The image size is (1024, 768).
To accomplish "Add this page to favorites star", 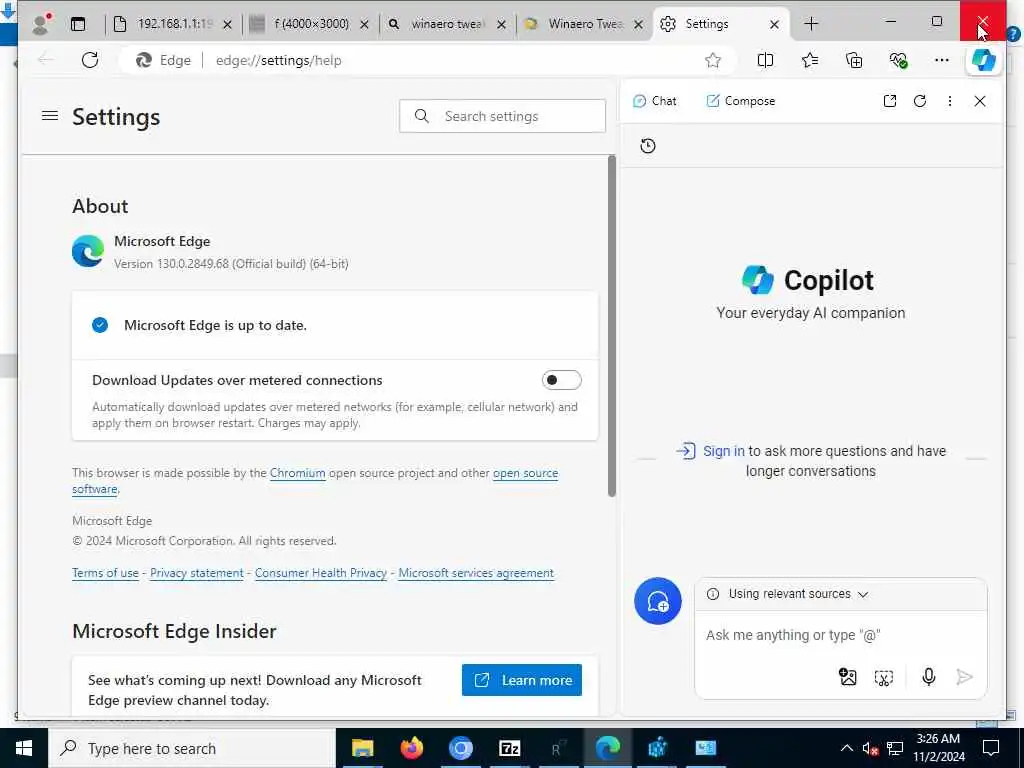I will tap(712, 60).
